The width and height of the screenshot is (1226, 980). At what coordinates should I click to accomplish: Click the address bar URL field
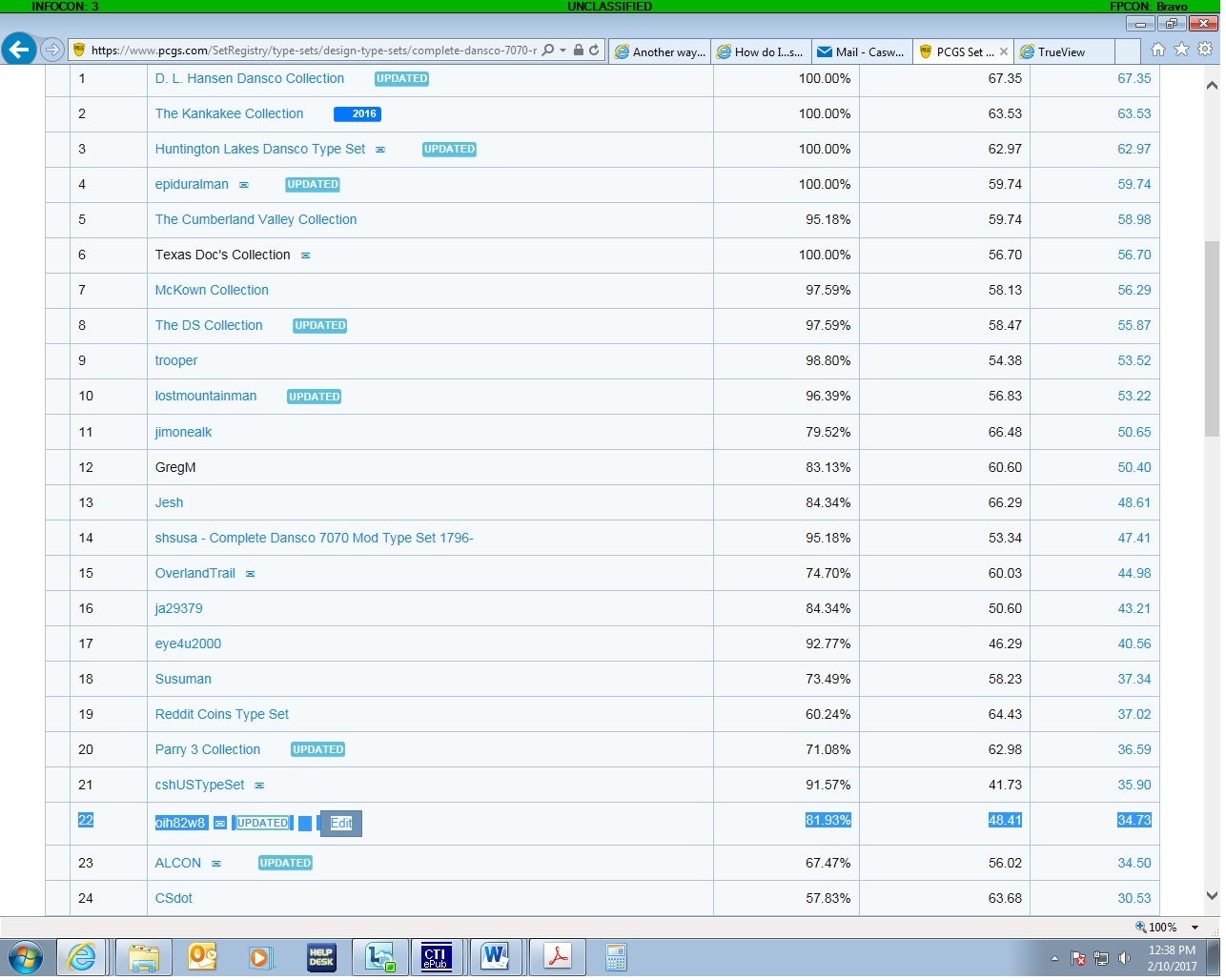click(314, 51)
